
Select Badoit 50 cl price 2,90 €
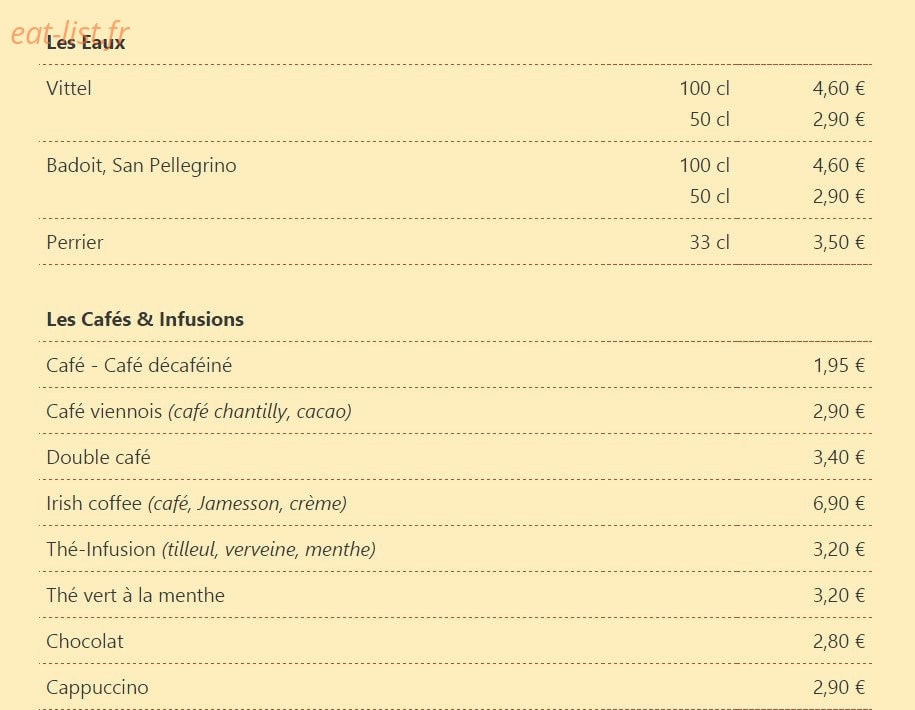(x=839, y=196)
